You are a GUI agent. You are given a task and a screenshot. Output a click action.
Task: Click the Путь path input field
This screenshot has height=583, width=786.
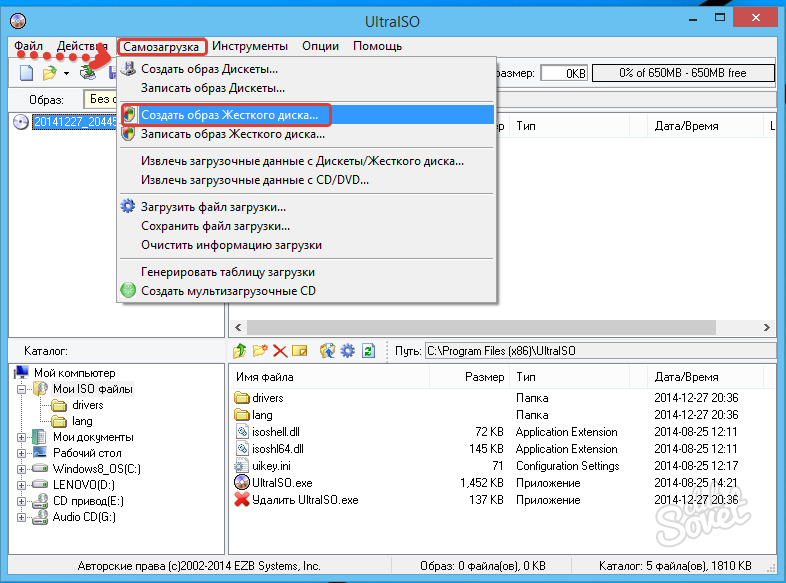click(598, 351)
